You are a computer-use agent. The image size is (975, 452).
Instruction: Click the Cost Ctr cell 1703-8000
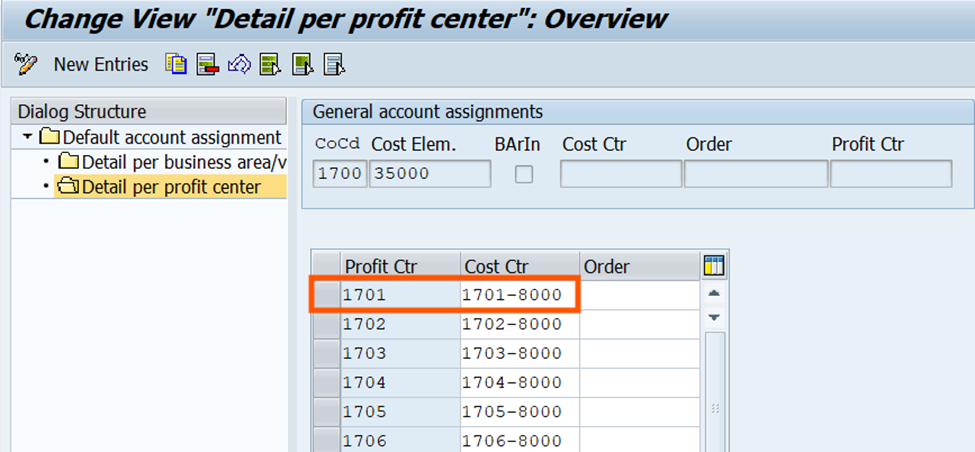519,354
